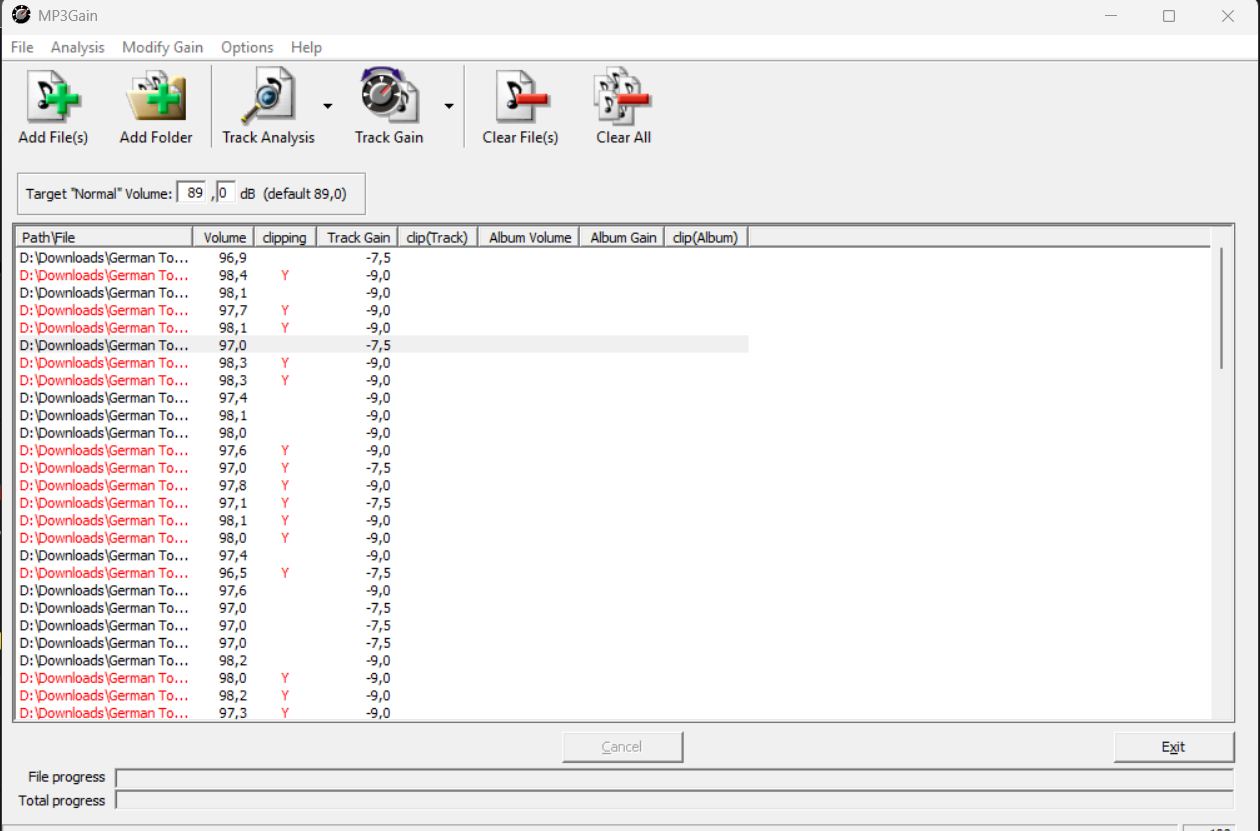
Task: Click the Album Volume column header
Action: pos(529,237)
